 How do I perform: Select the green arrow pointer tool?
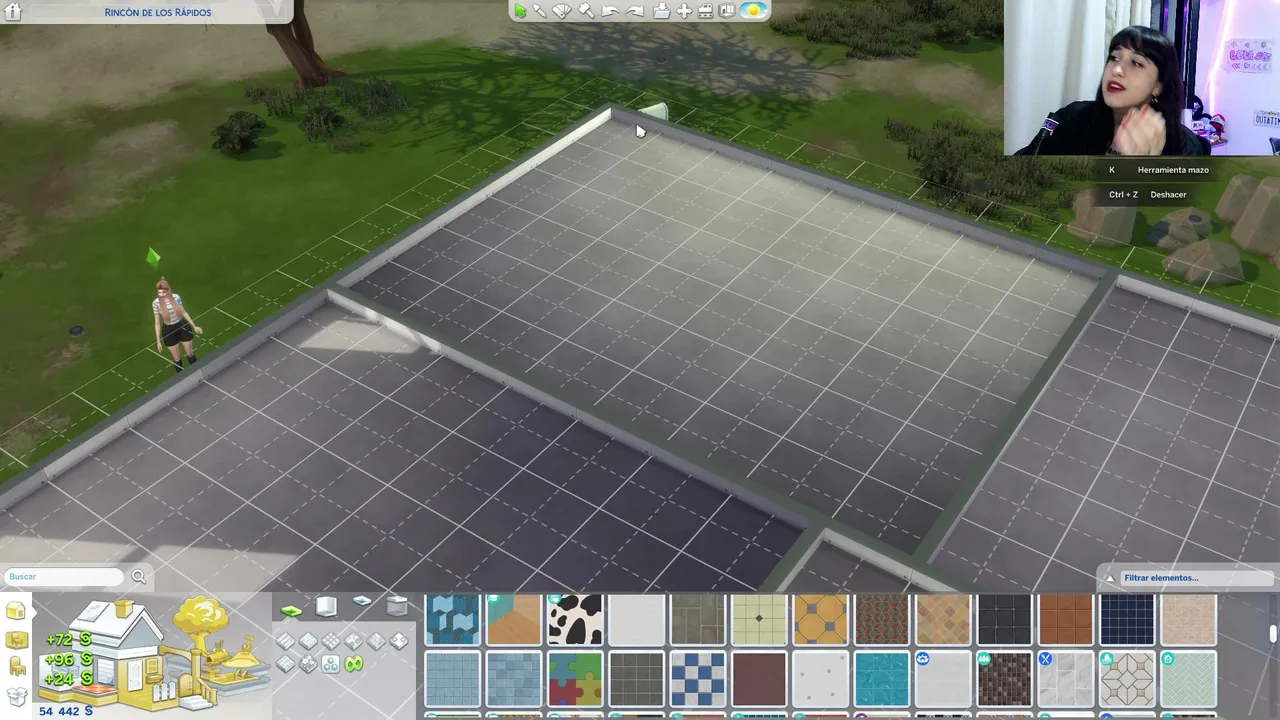521,11
